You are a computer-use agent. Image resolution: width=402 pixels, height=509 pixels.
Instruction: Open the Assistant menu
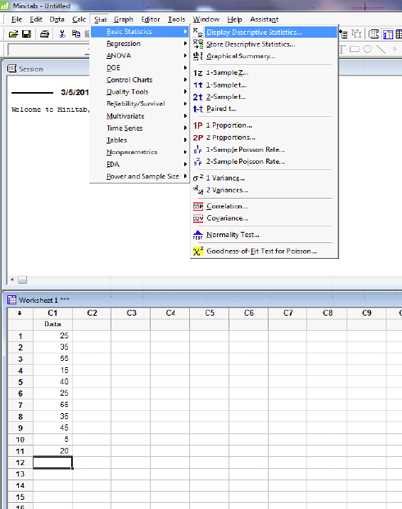(x=264, y=19)
